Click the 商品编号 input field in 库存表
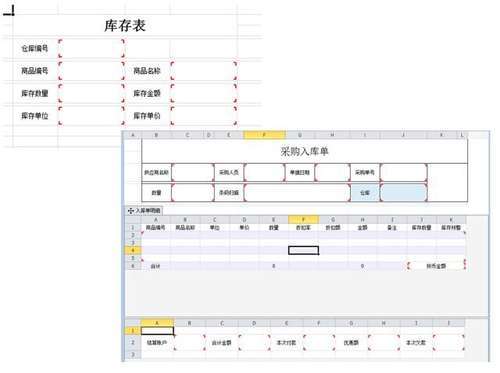The height and width of the screenshot is (373, 500). 91,71
